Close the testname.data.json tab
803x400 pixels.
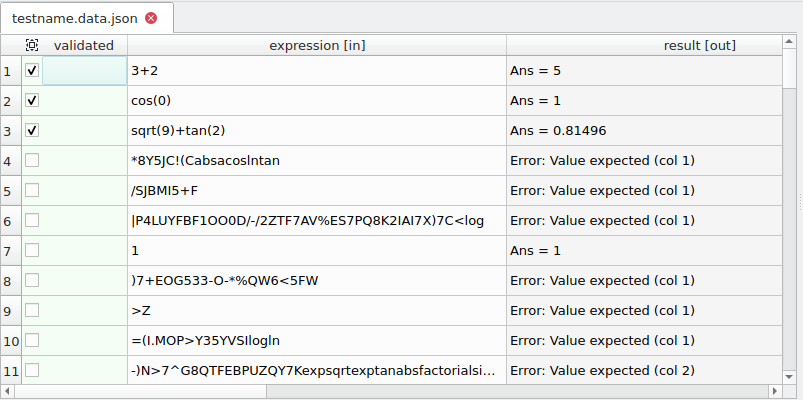[151, 18]
